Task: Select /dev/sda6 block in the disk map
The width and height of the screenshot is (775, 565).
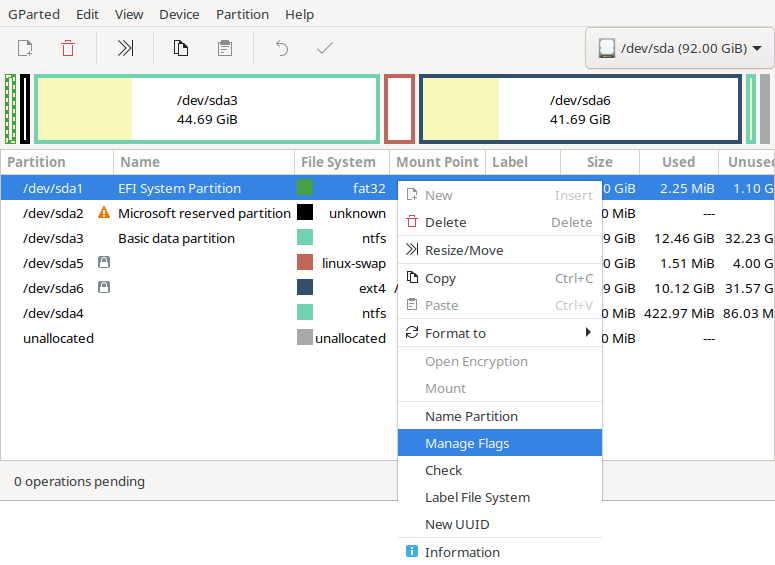Action: [580, 109]
